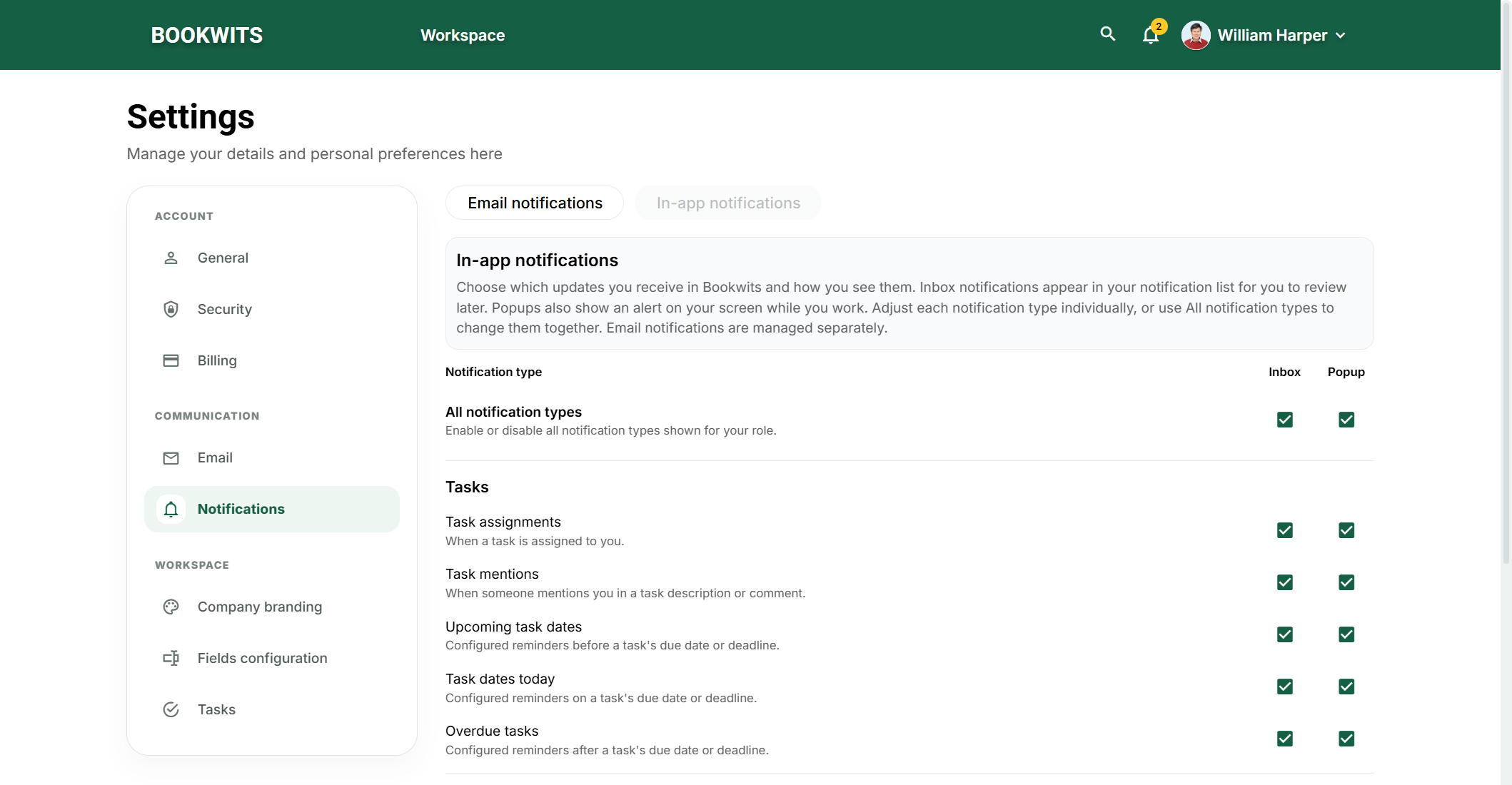The height and width of the screenshot is (785, 1512).
Task: Toggle Inbox for All notification types
Action: point(1285,420)
